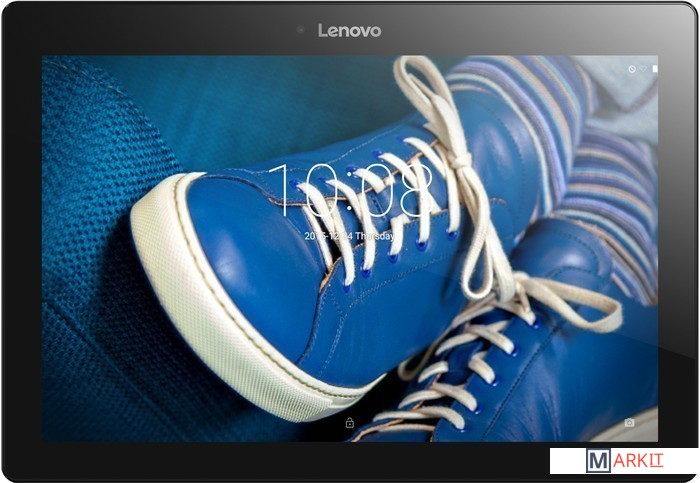Image resolution: width=700 pixels, height=483 pixels.
Task: Tap the Wi-Fi signal status icon
Action: point(643,69)
